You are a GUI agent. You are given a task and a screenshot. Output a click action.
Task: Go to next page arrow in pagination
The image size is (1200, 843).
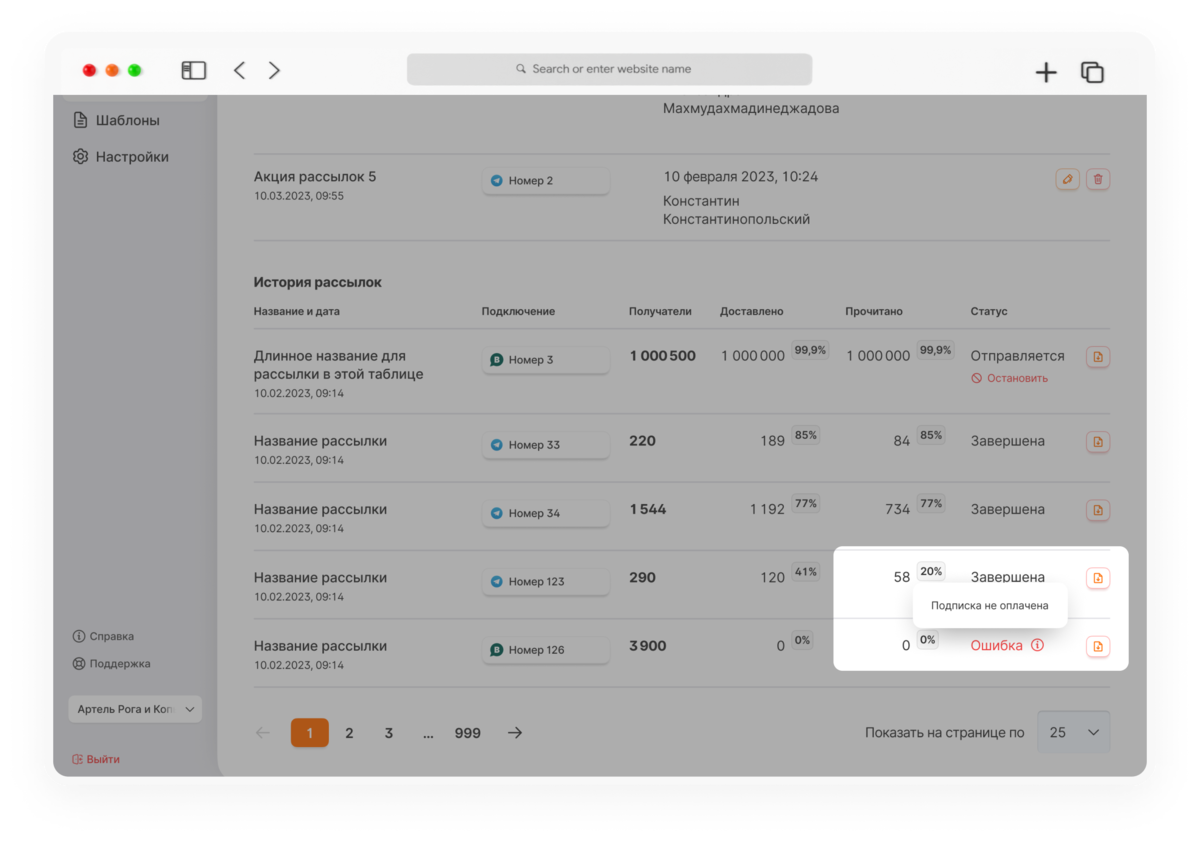515,733
